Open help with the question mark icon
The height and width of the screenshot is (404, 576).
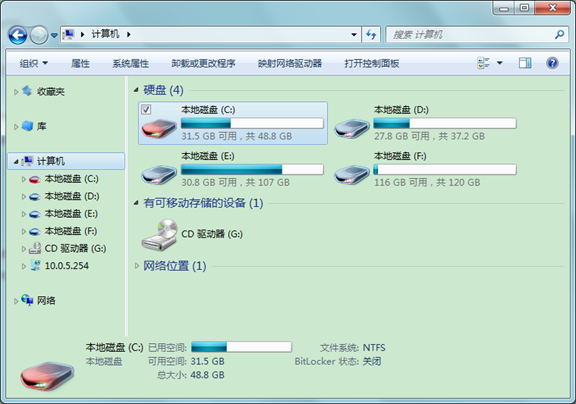coord(552,63)
